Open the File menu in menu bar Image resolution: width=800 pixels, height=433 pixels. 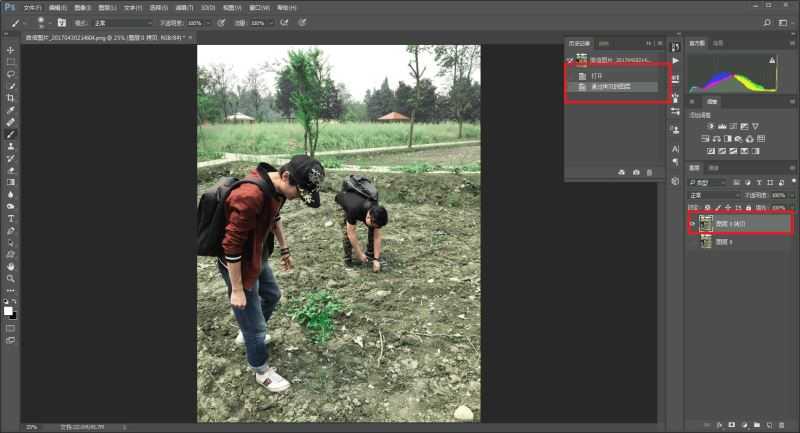(x=32, y=8)
